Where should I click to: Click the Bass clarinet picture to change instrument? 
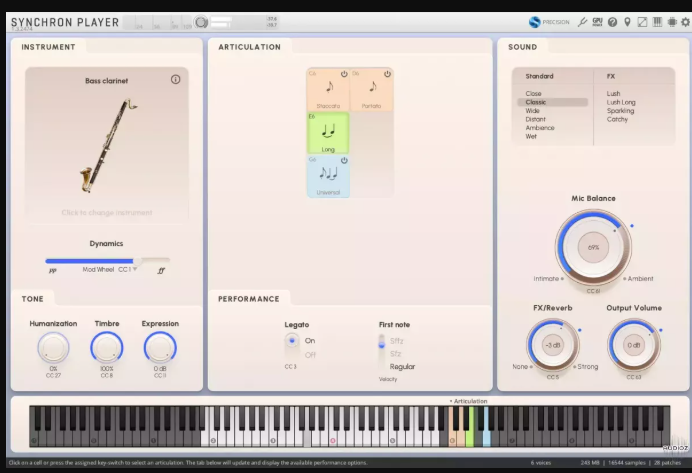pyautogui.click(x=107, y=146)
